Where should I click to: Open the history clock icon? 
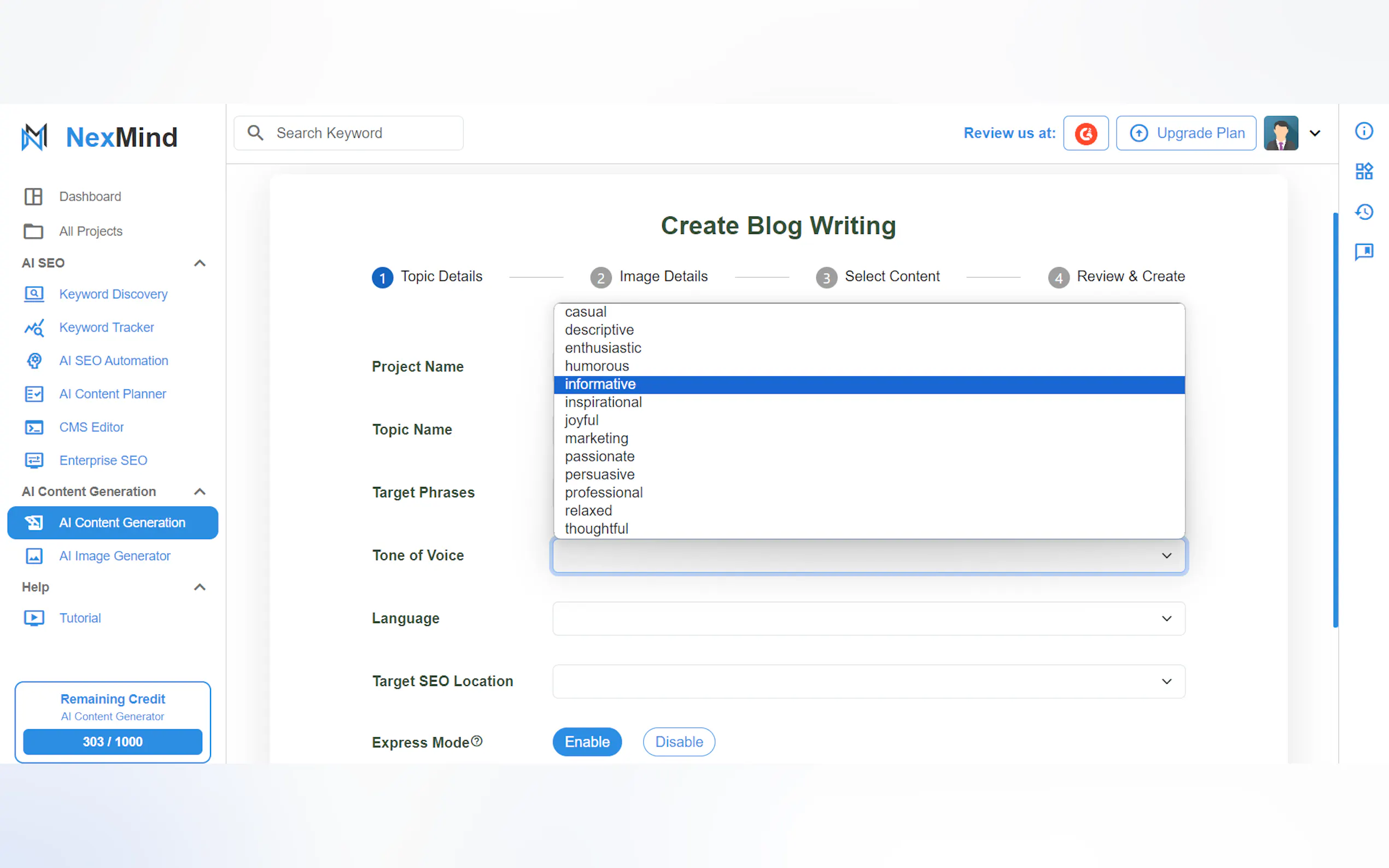[1364, 212]
